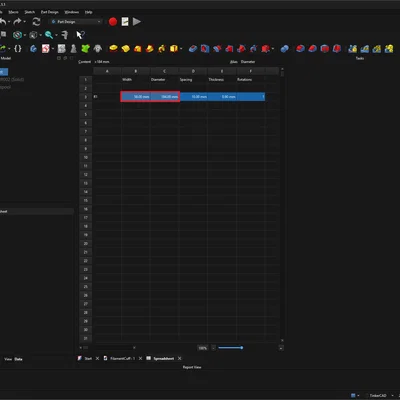
Task: Click the spreadsheet zoom slider handle
Action: 242,348
